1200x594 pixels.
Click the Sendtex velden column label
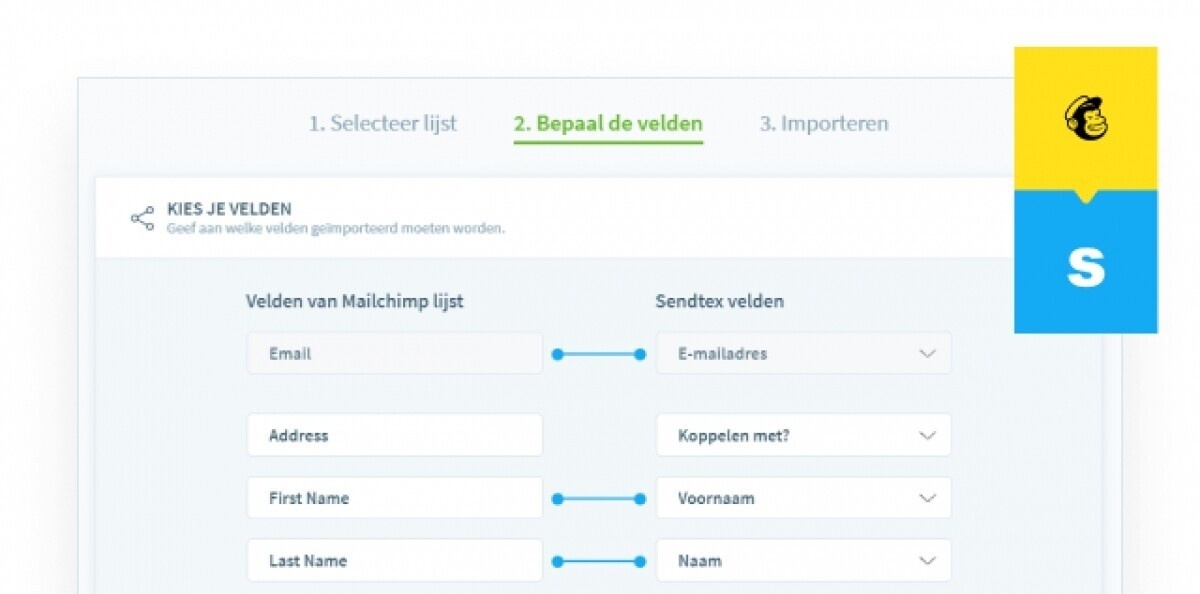[x=719, y=301]
